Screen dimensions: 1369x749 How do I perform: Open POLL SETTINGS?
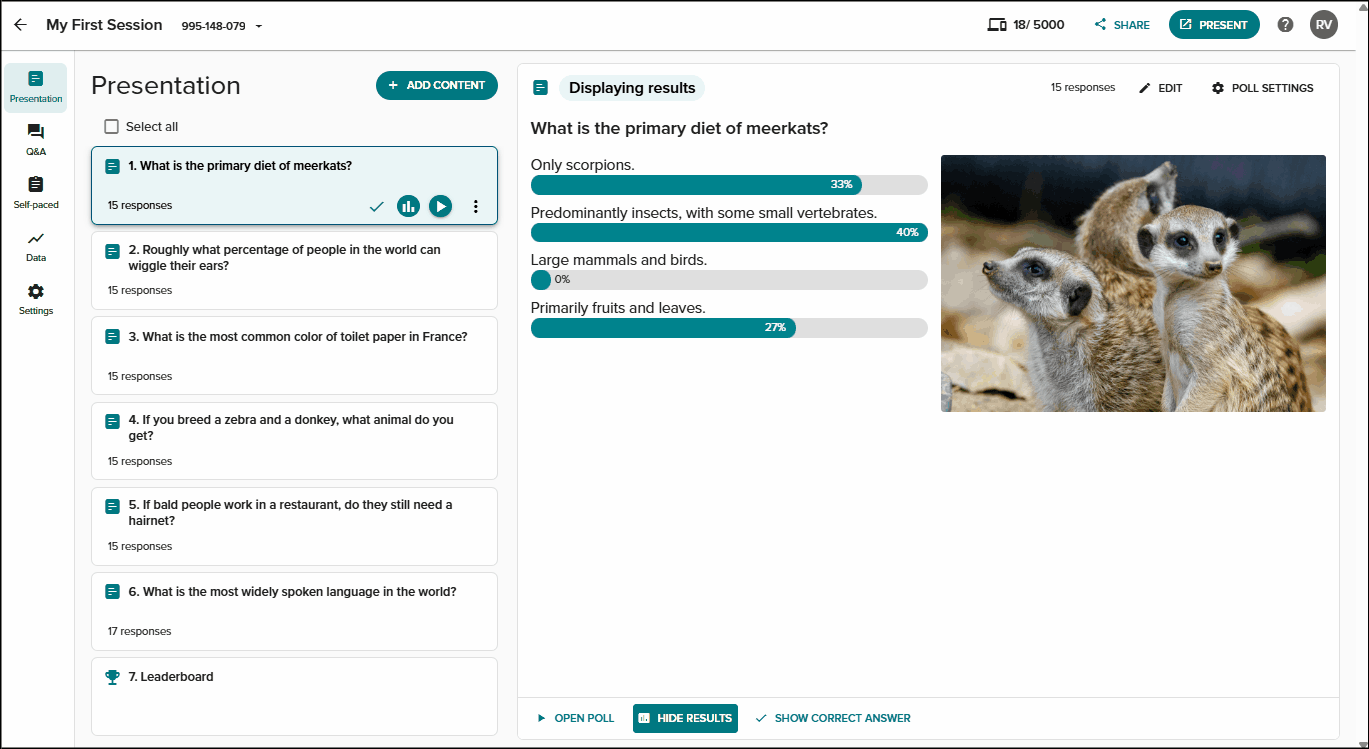(1262, 88)
